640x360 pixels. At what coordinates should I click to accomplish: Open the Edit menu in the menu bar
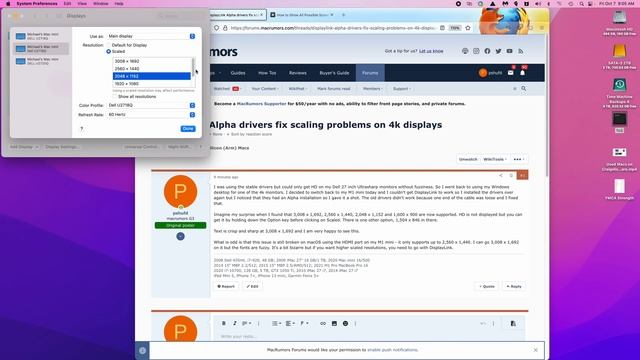[x=67, y=4]
